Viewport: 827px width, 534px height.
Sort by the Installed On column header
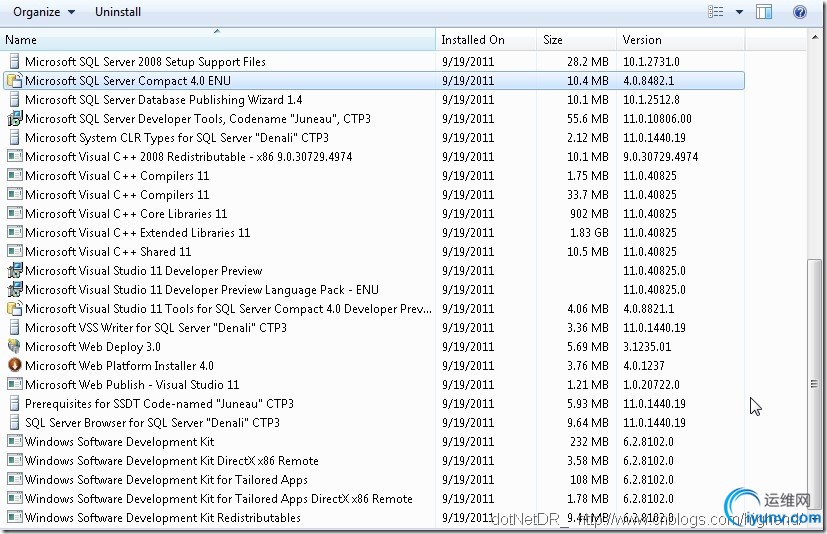[x=486, y=40]
